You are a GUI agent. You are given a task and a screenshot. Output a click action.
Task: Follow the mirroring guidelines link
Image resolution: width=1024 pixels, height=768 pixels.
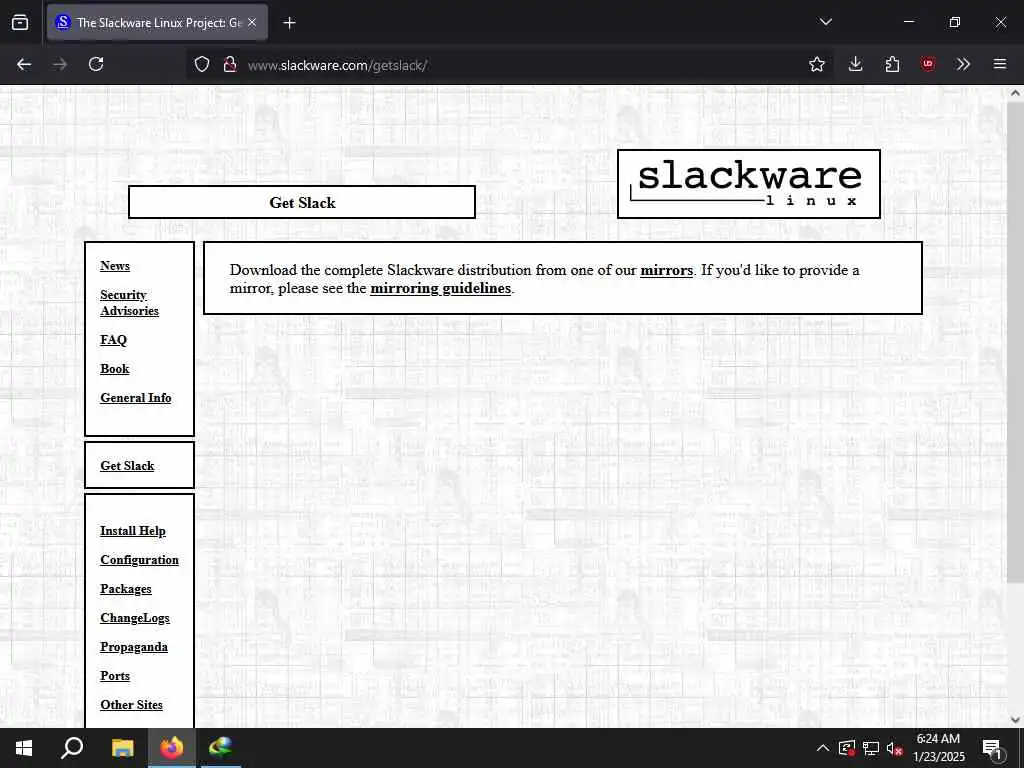[441, 289]
